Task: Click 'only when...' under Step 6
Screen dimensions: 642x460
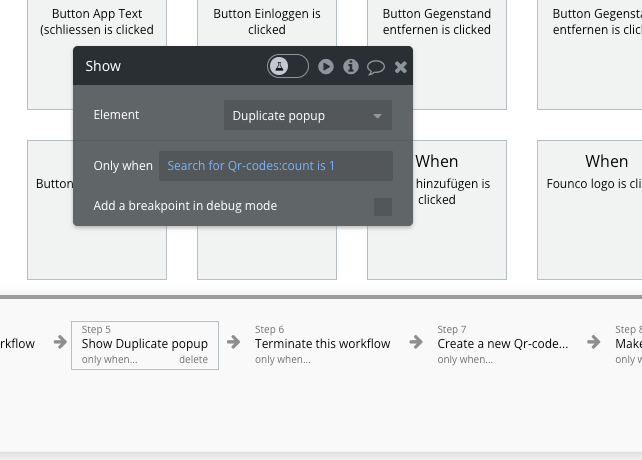Action: click(282, 360)
